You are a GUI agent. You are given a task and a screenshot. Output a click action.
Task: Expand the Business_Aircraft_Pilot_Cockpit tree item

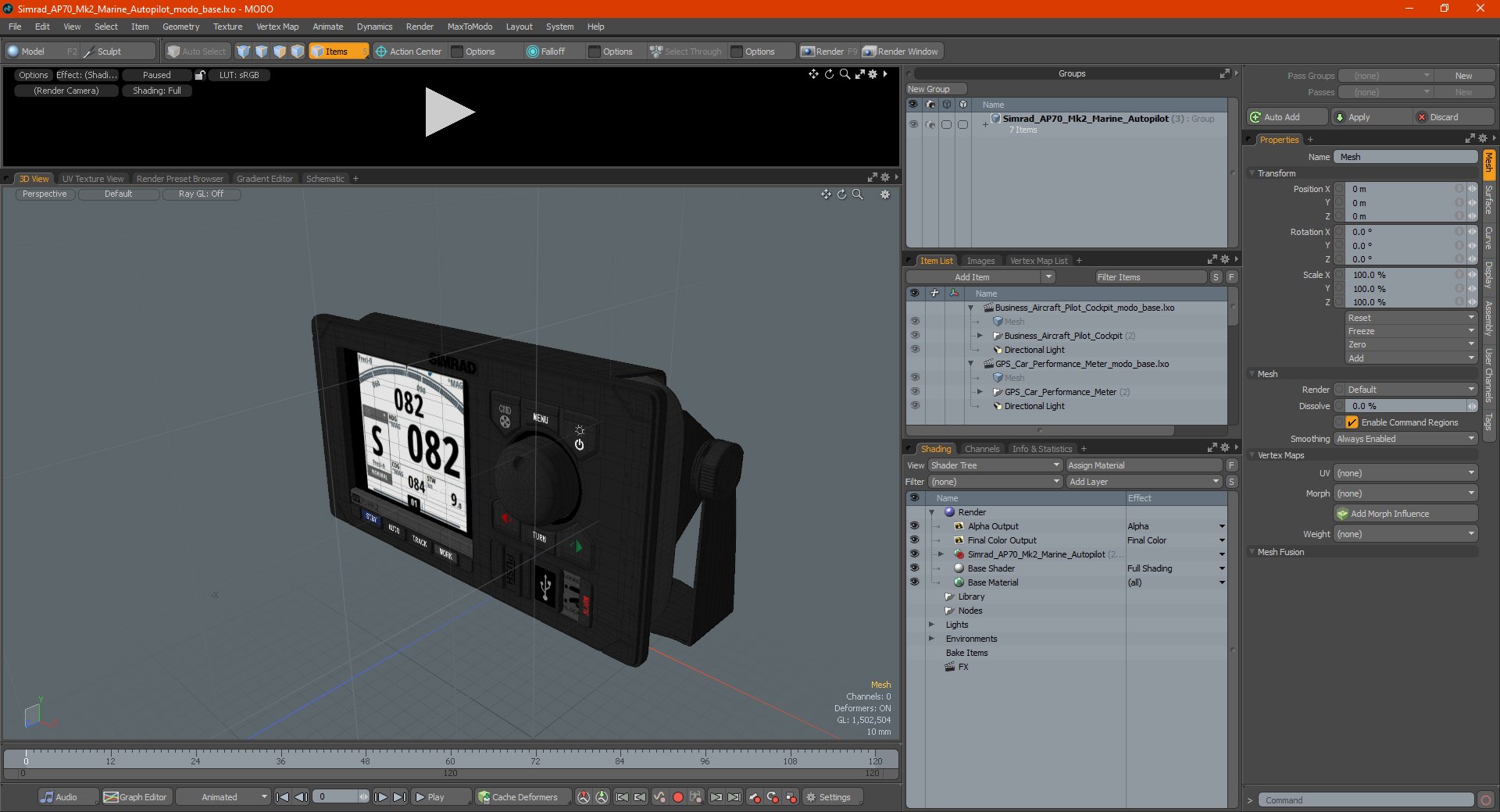980,336
